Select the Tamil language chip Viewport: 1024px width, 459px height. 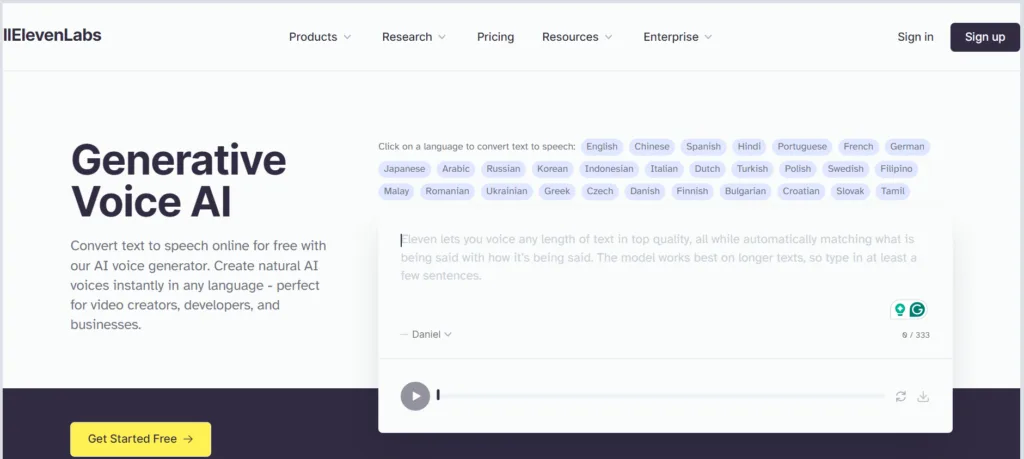[x=892, y=191]
